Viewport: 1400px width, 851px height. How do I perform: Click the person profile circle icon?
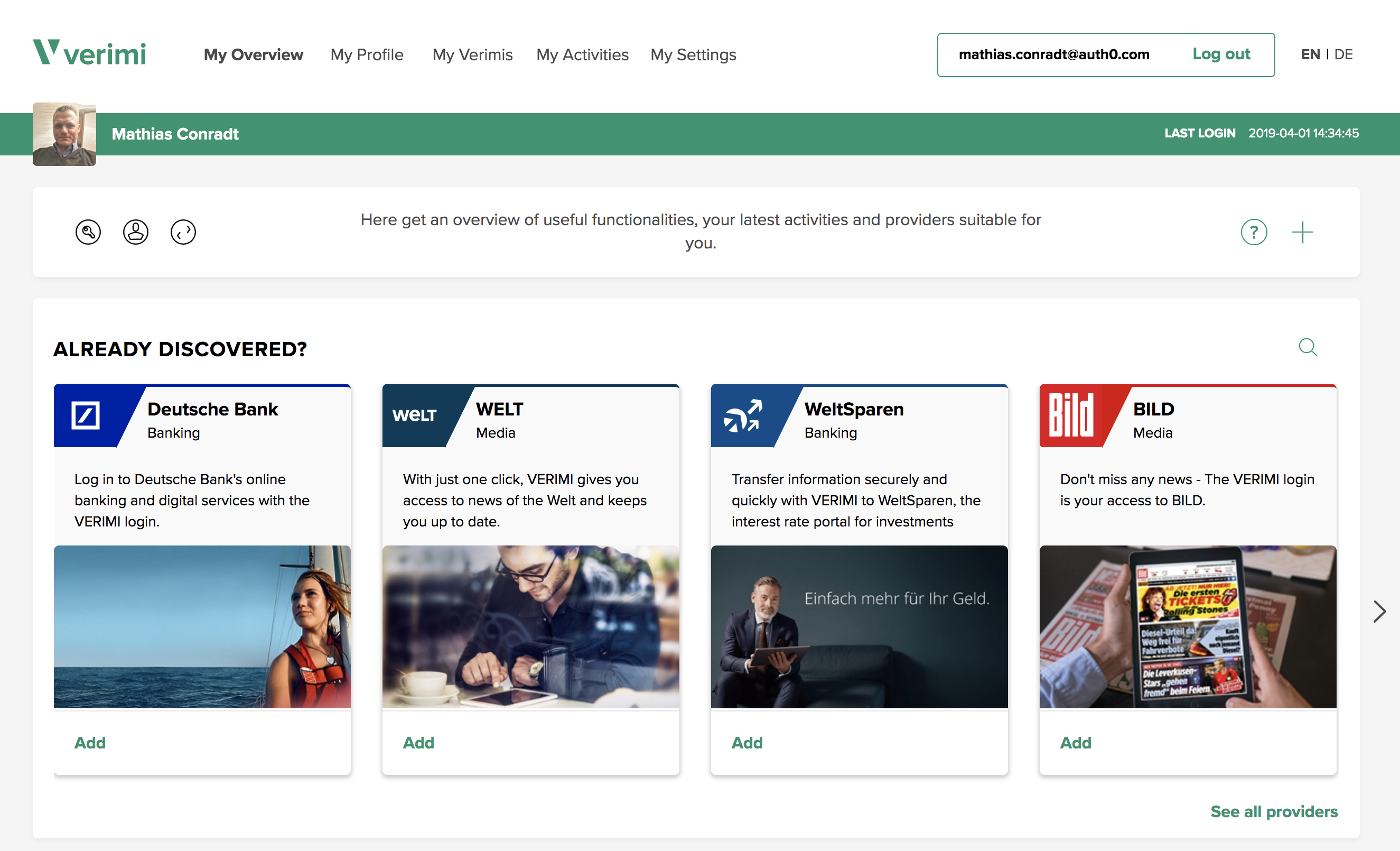coord(136,232)
